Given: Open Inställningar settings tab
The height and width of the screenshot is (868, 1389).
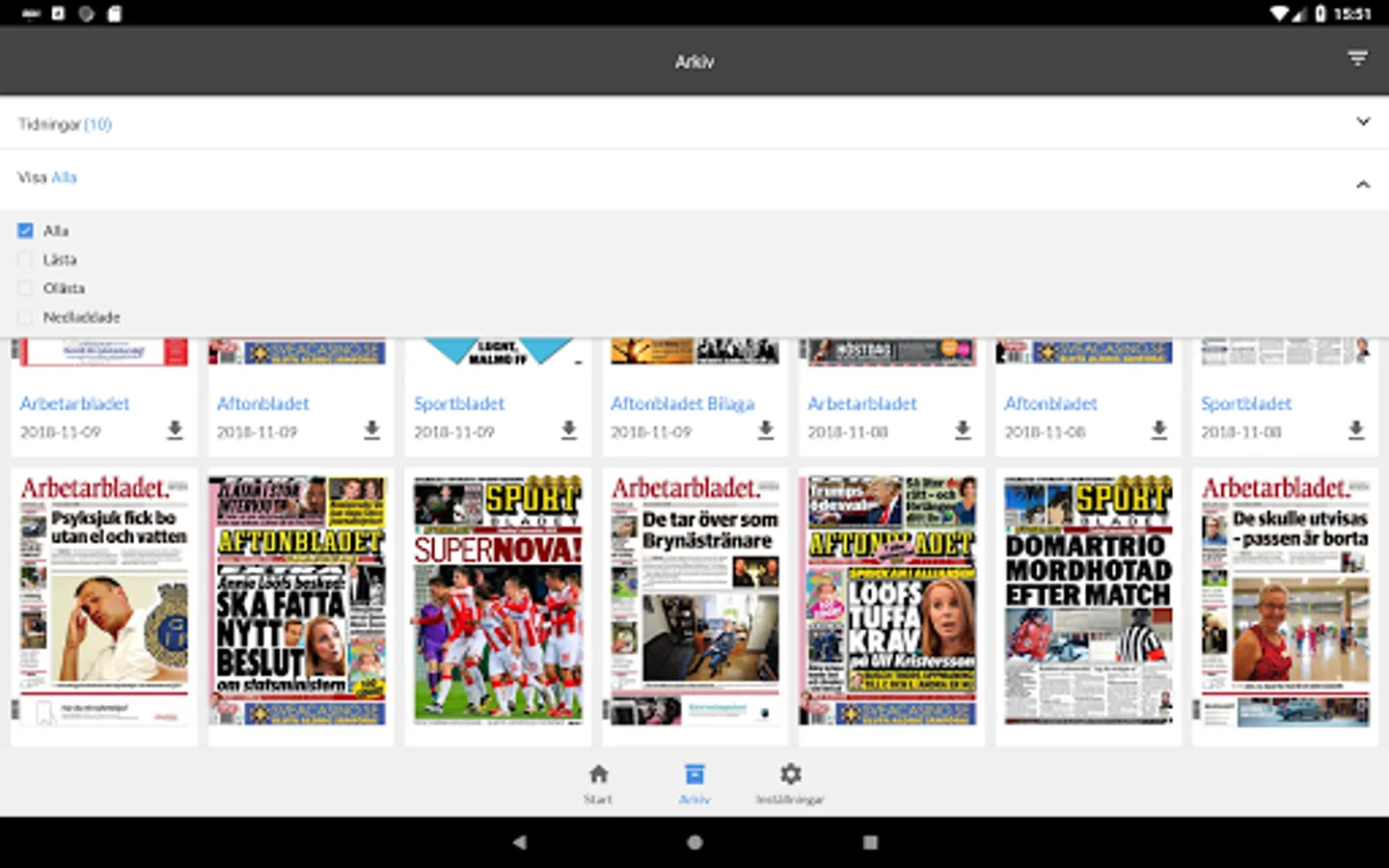Looking at the screenshot, I should pos(790,783).
